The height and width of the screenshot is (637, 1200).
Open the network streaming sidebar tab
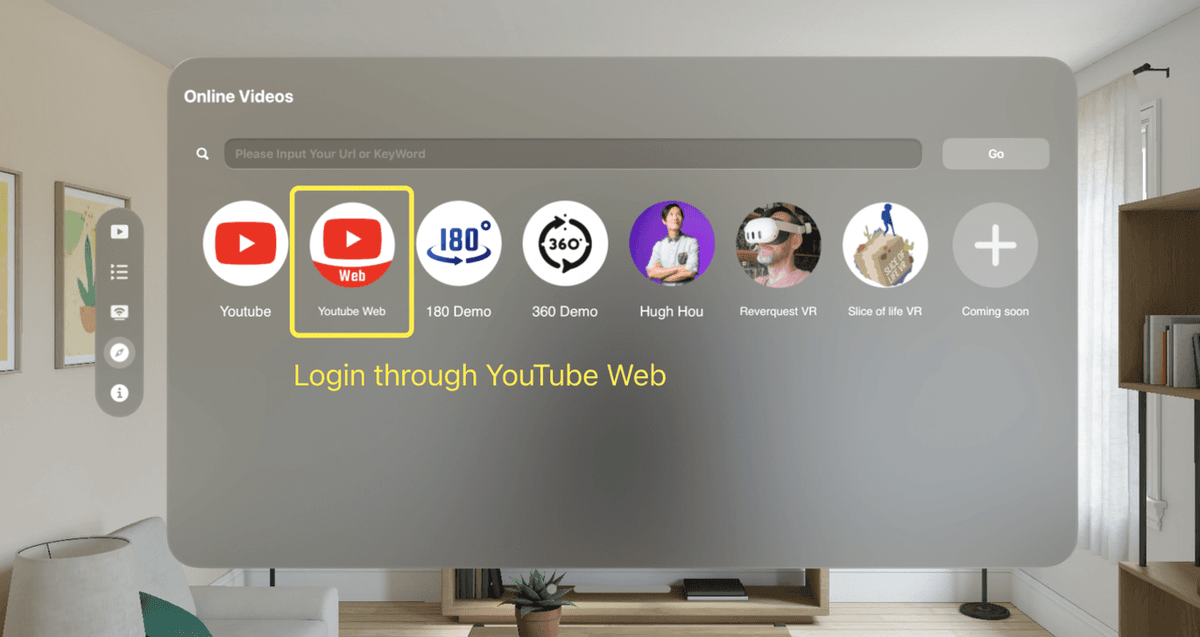coord(120,312)
